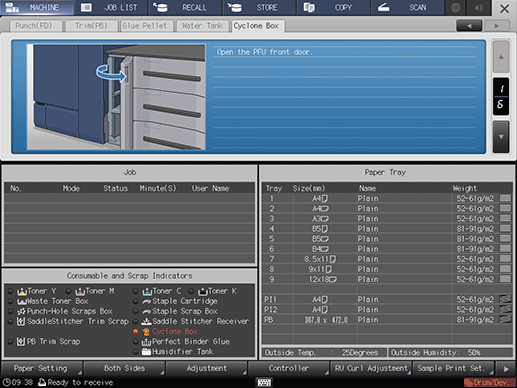Expand the Paper Setting button menu

(42, 368)
